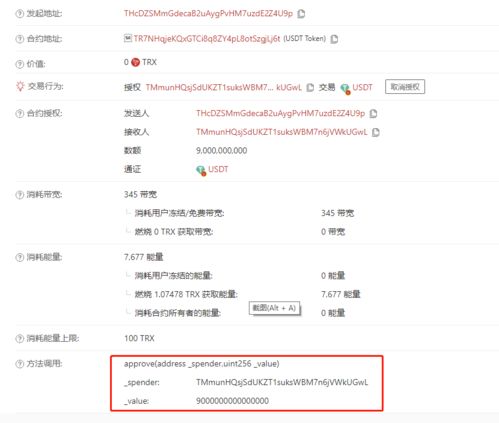Click the USDT token icon in 通证 row

coord(201,170)
